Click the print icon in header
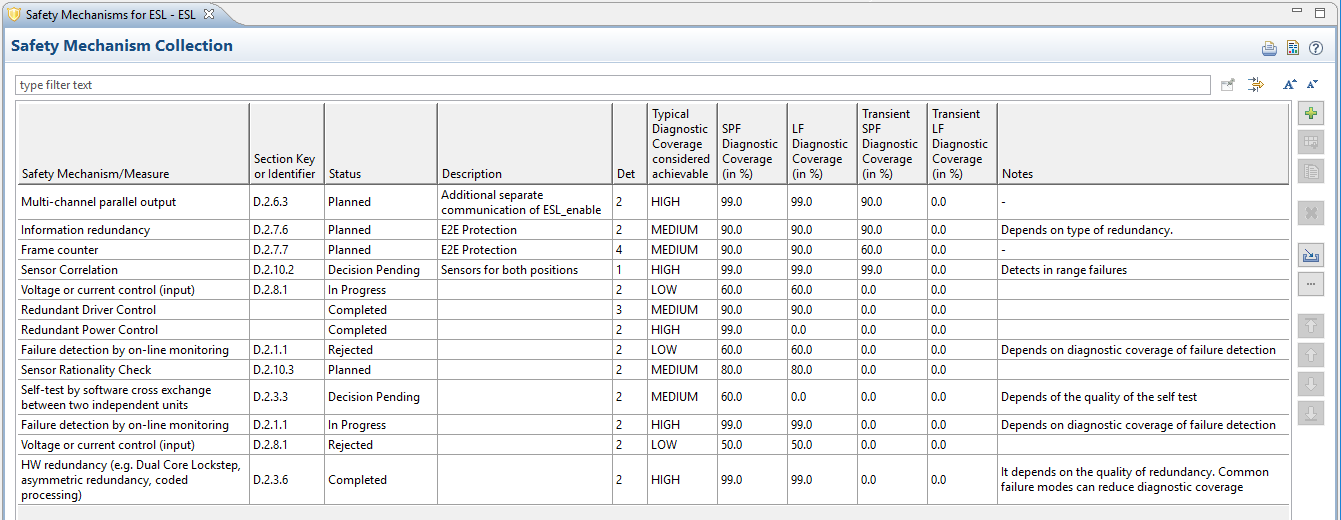 (1269, 48)
